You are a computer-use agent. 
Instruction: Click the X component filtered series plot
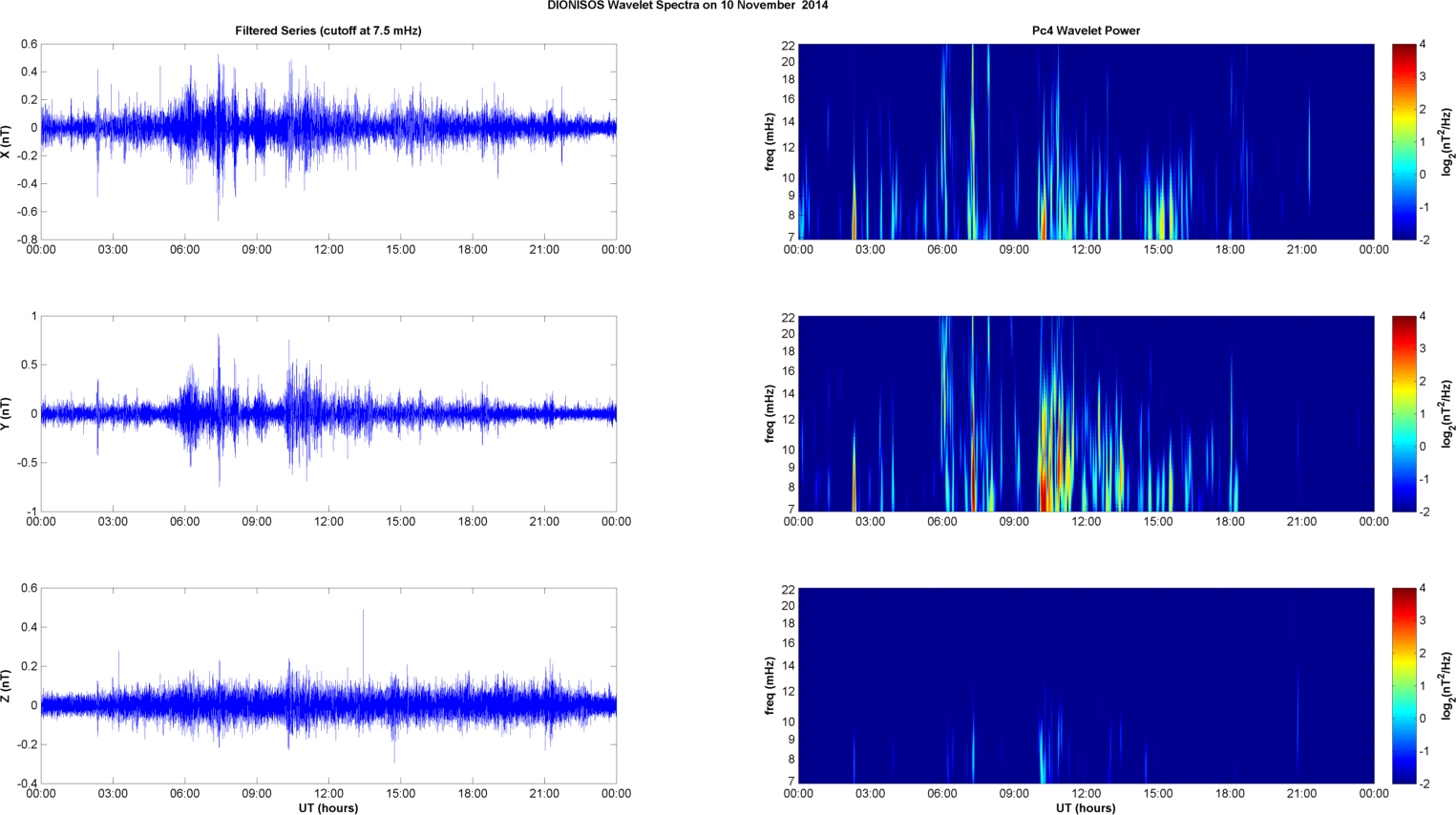click(328, 141)
